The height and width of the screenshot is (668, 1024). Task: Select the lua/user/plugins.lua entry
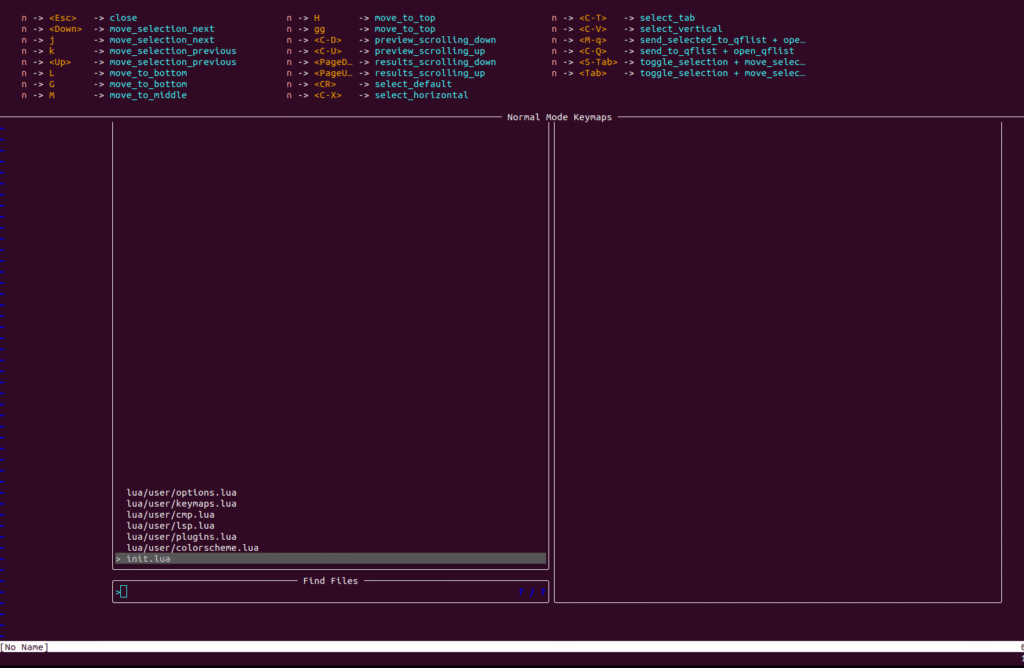tap(181, 537)
